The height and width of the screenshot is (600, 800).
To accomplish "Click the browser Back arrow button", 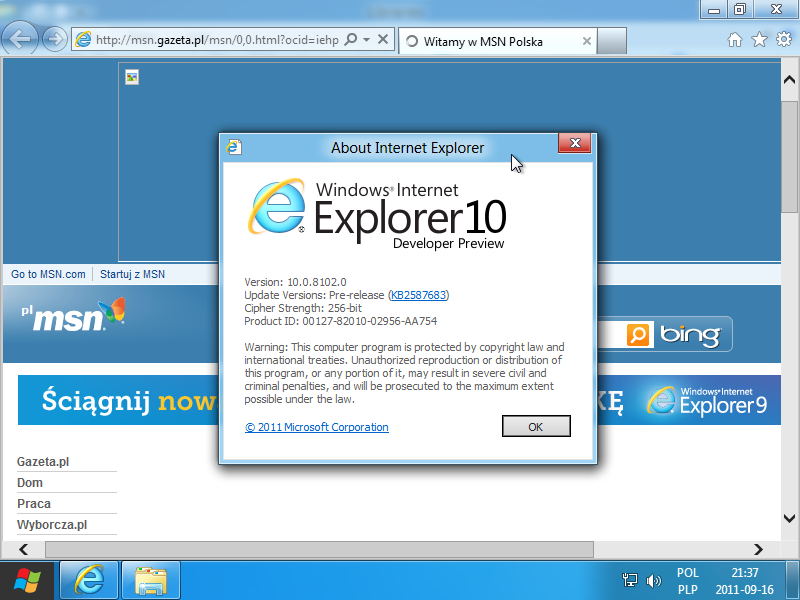I will (x=19, y=39).
